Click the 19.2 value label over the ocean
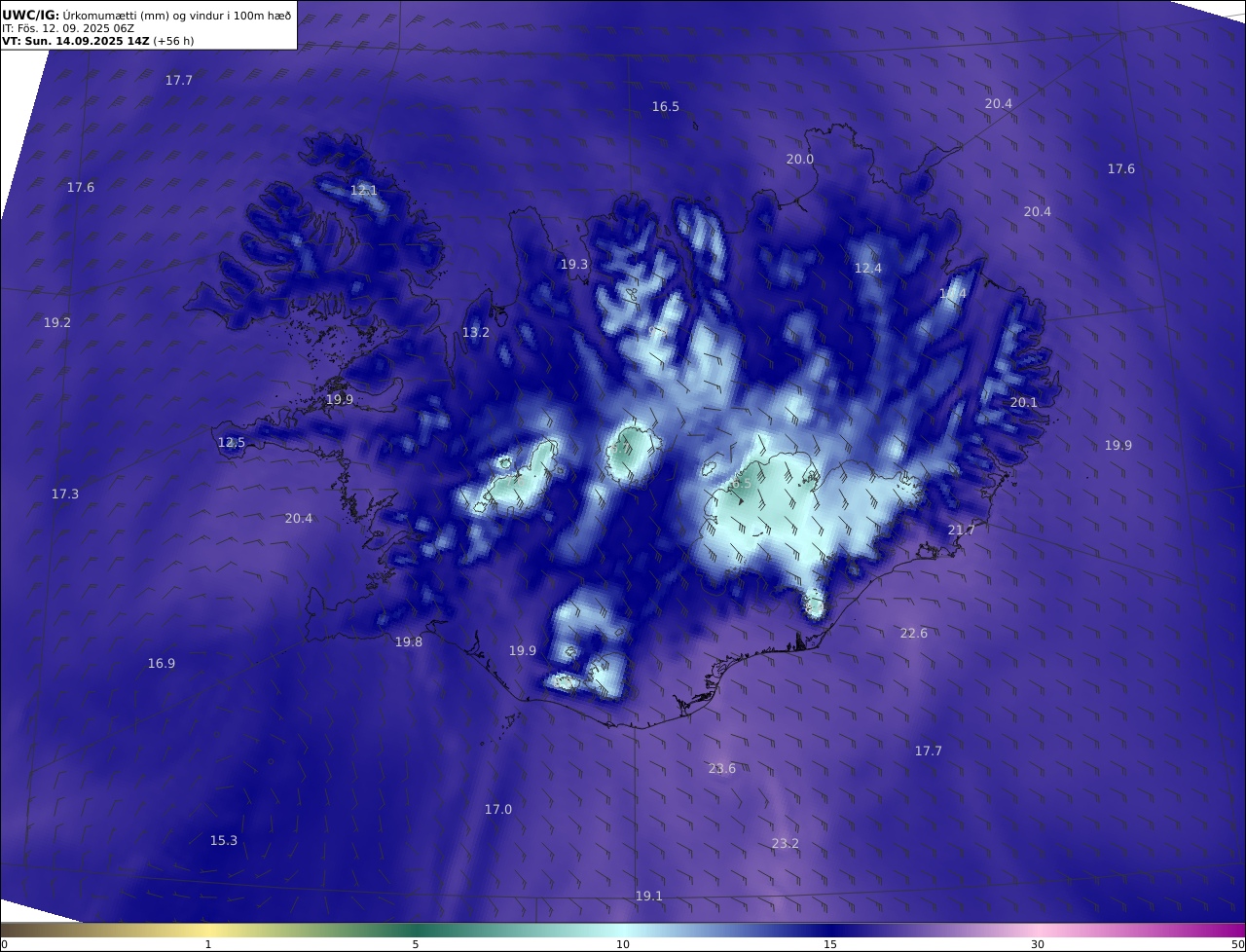Viewport: 1246px width, 952px height. (x=57, y=322)
